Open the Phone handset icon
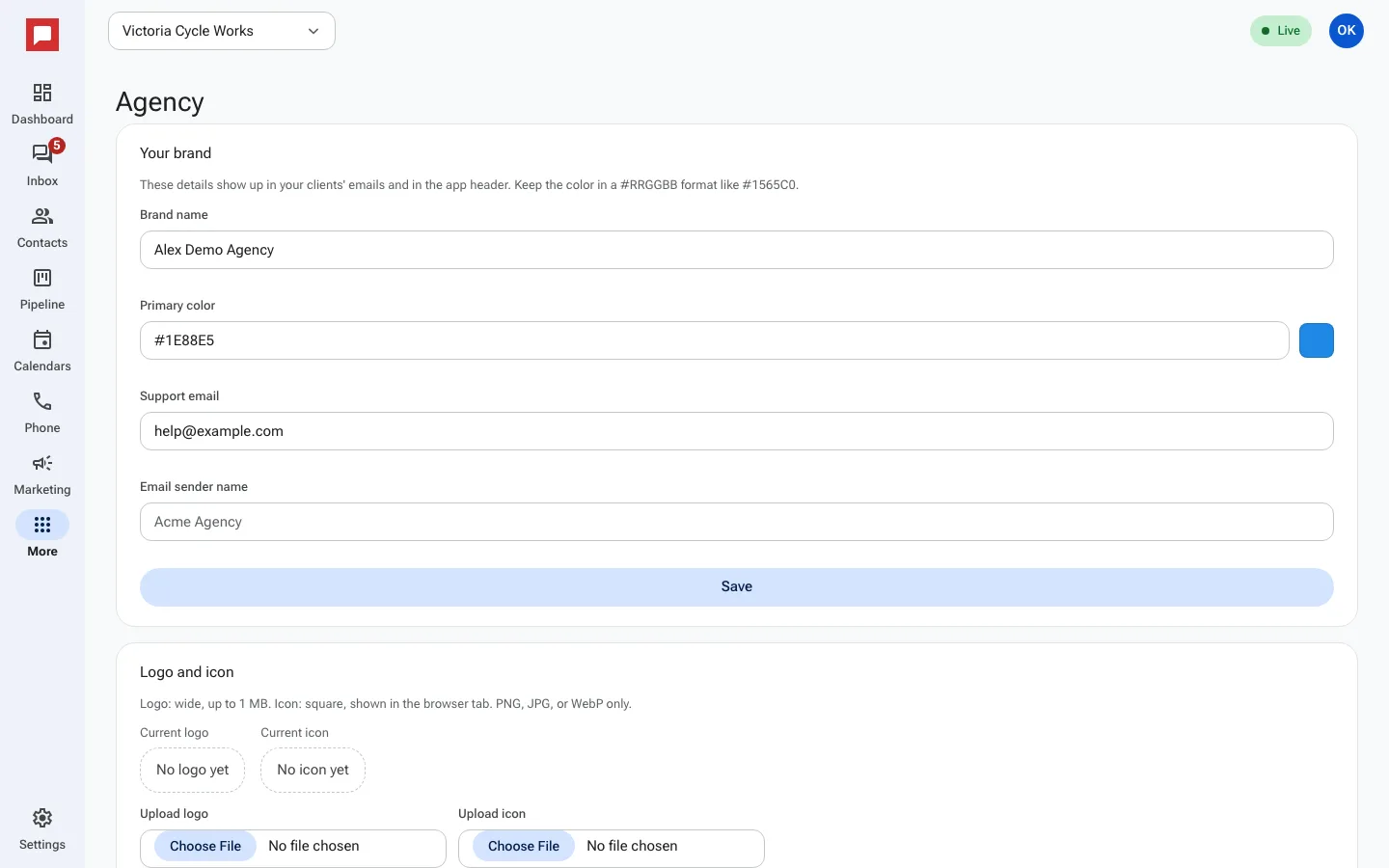 pyautogui.click(x=42, y=401)
